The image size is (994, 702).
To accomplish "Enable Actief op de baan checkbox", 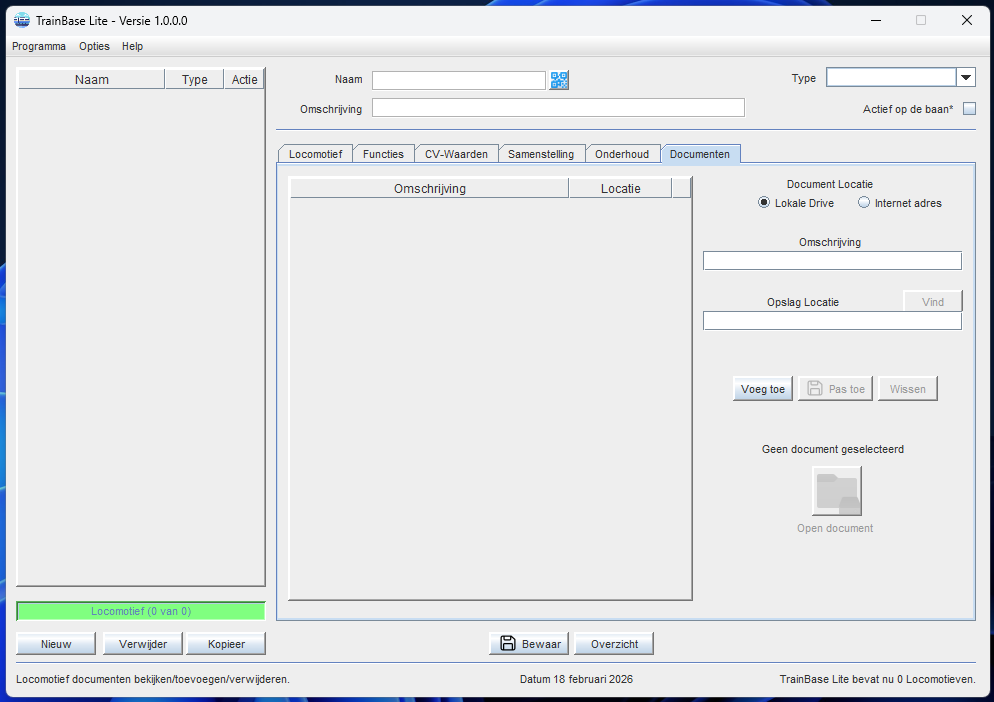I will tap(968, 109).
